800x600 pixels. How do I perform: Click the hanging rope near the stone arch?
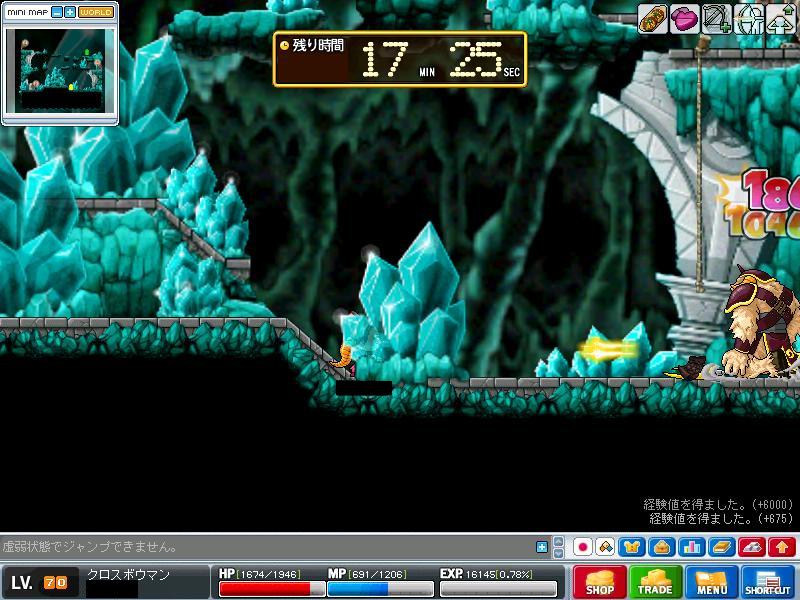pos(701,166)
